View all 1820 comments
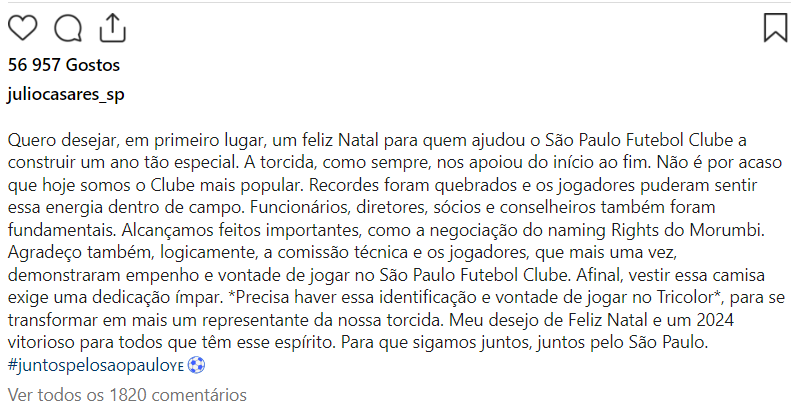 [x=127, y=395]
